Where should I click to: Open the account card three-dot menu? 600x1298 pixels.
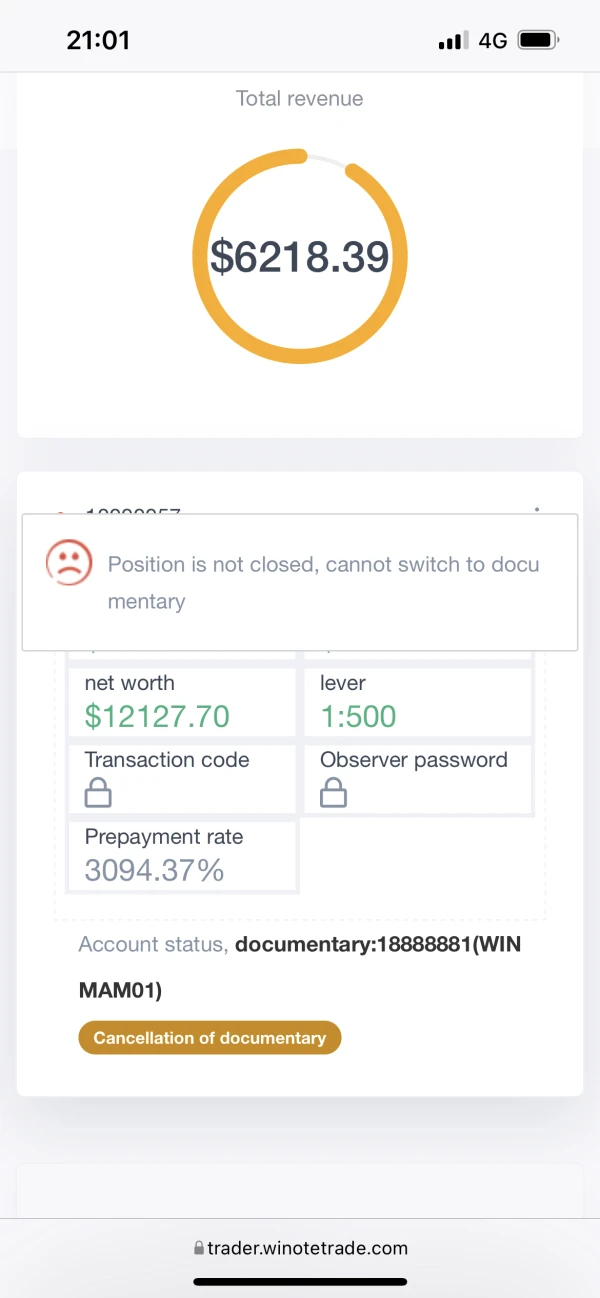point(537,509)
